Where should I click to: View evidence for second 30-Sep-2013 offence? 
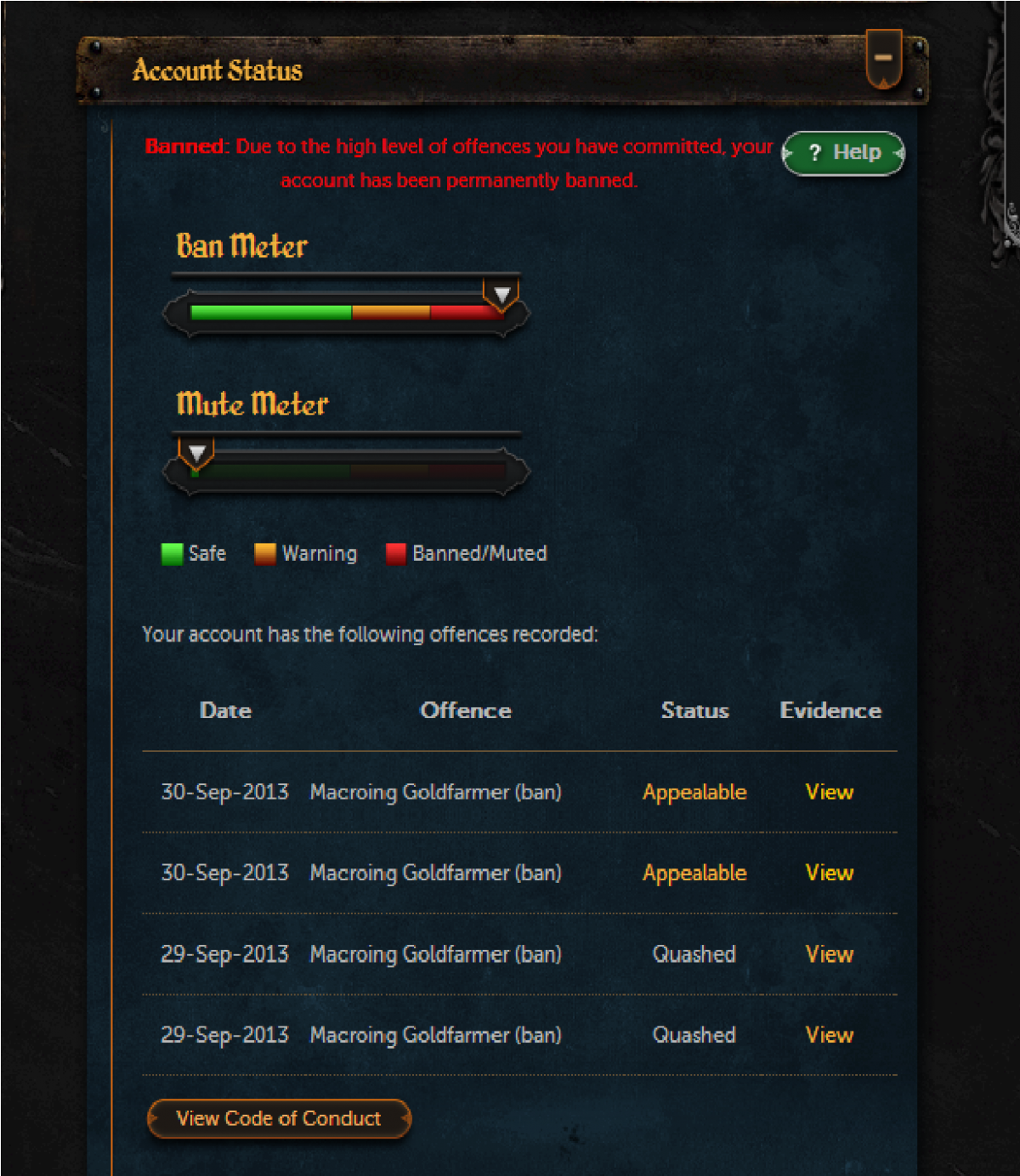829,873
